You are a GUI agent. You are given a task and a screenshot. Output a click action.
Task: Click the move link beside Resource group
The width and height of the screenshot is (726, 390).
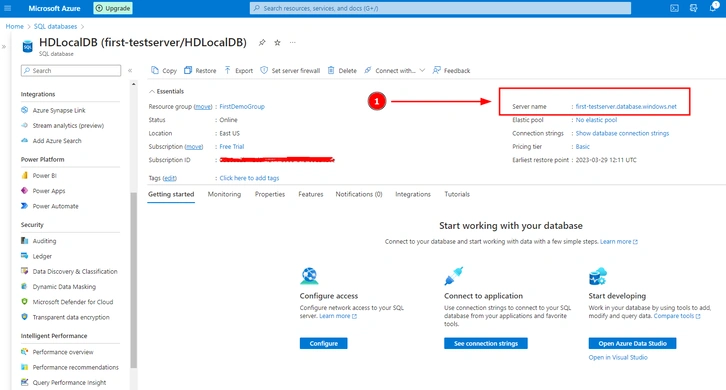pos(203,107)
